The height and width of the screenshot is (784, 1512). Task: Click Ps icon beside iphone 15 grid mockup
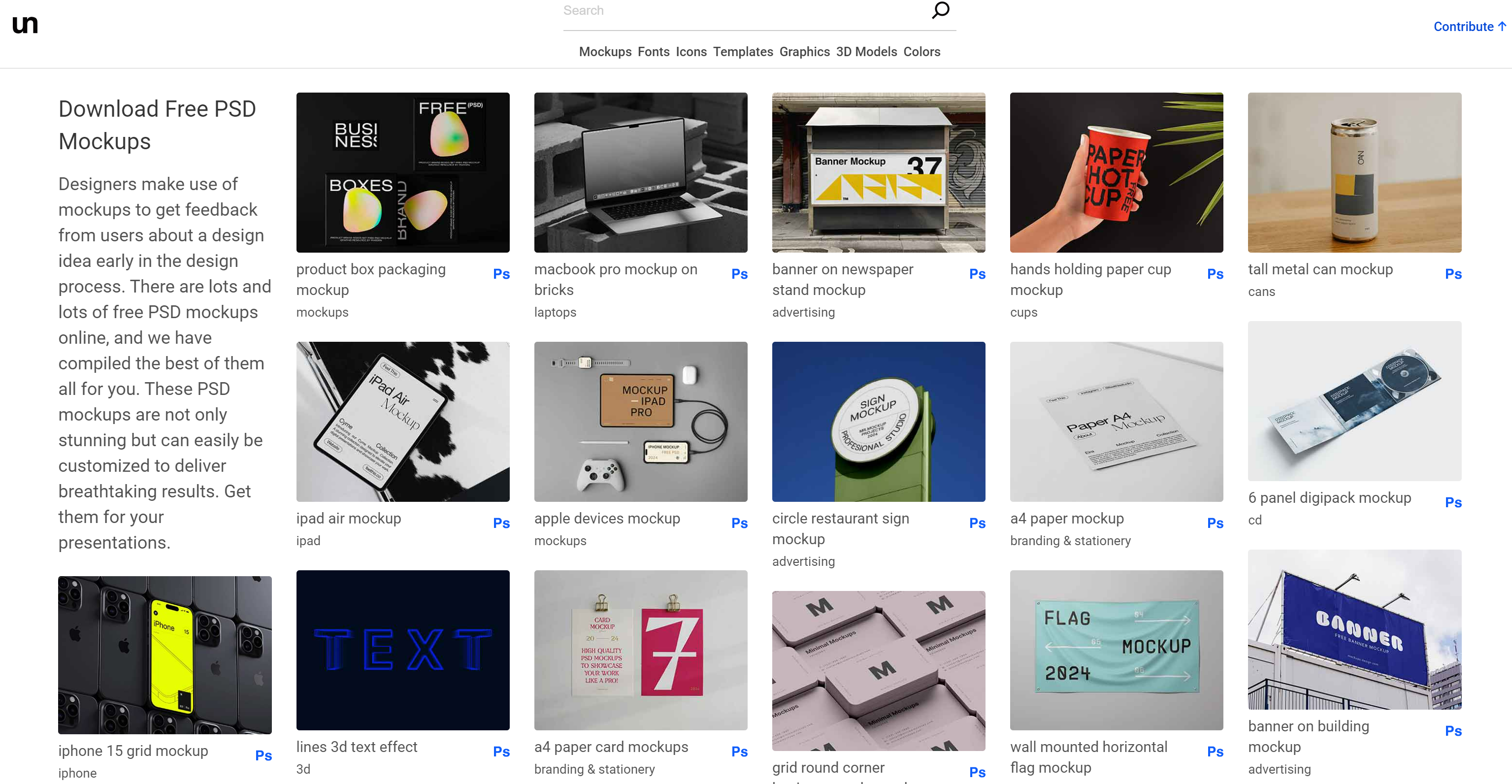(263, 755)
